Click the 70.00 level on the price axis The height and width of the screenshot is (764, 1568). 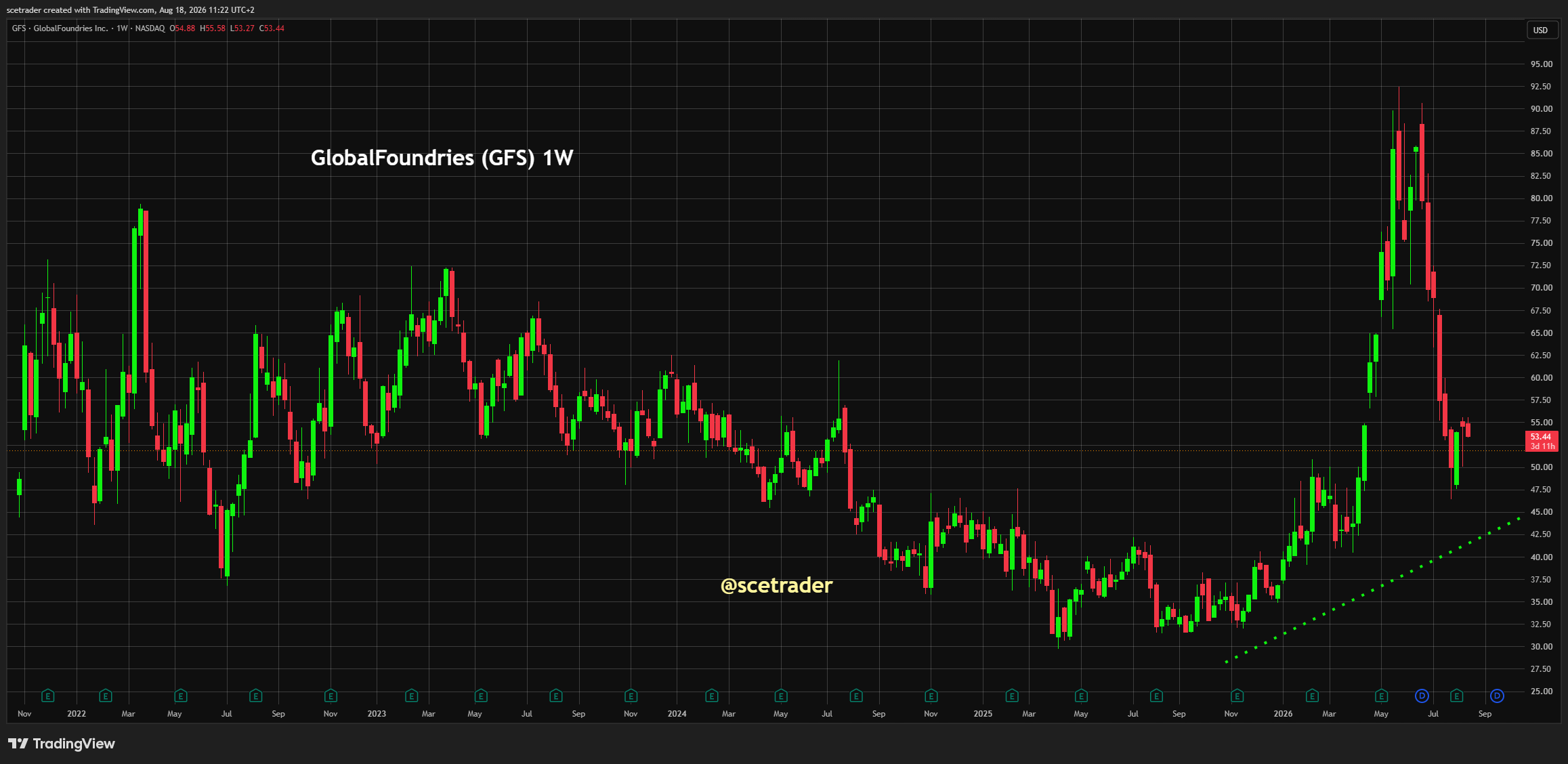[1542, 288]
